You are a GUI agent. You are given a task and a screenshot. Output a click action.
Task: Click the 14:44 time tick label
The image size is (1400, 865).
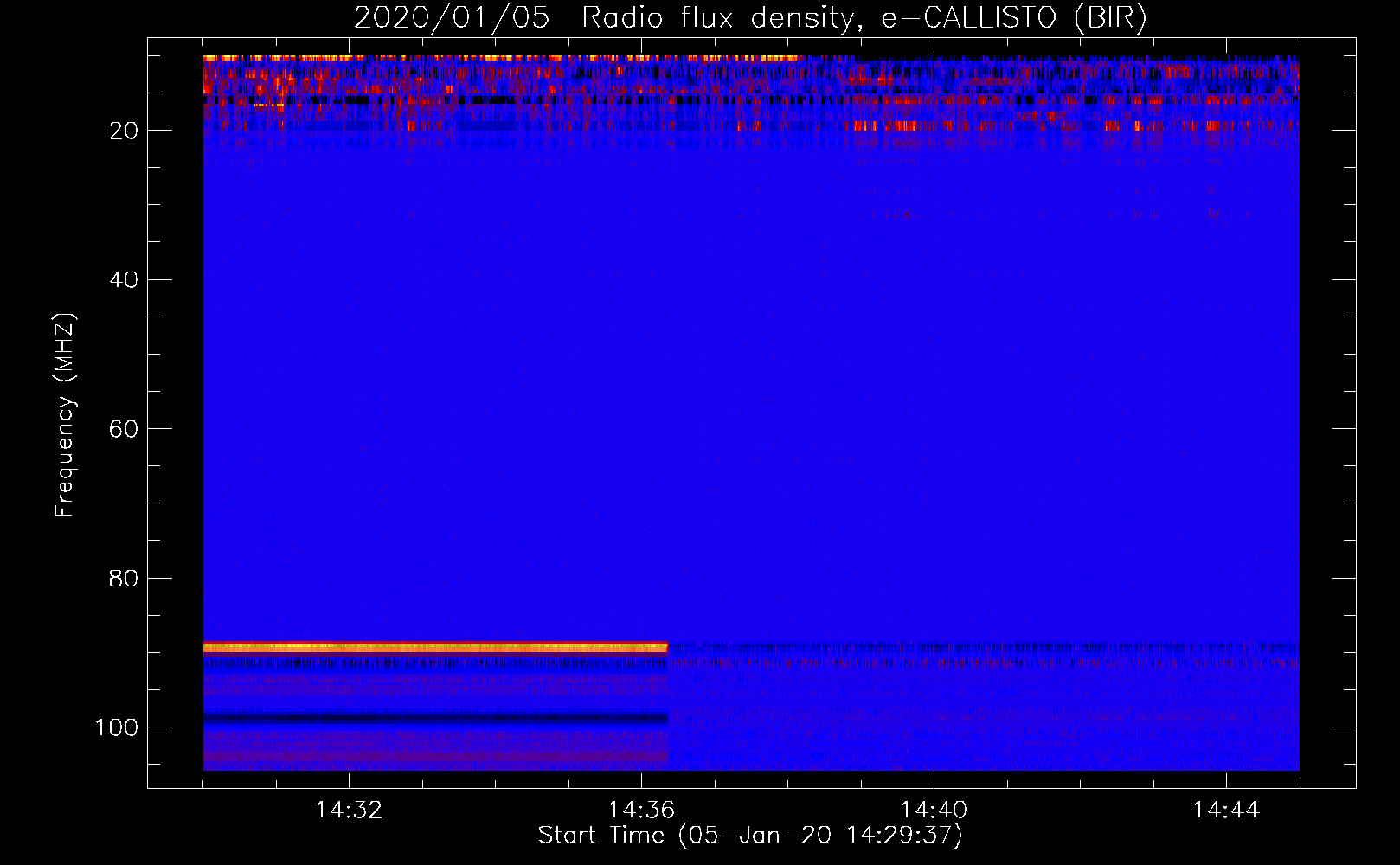coord(1226,810)
